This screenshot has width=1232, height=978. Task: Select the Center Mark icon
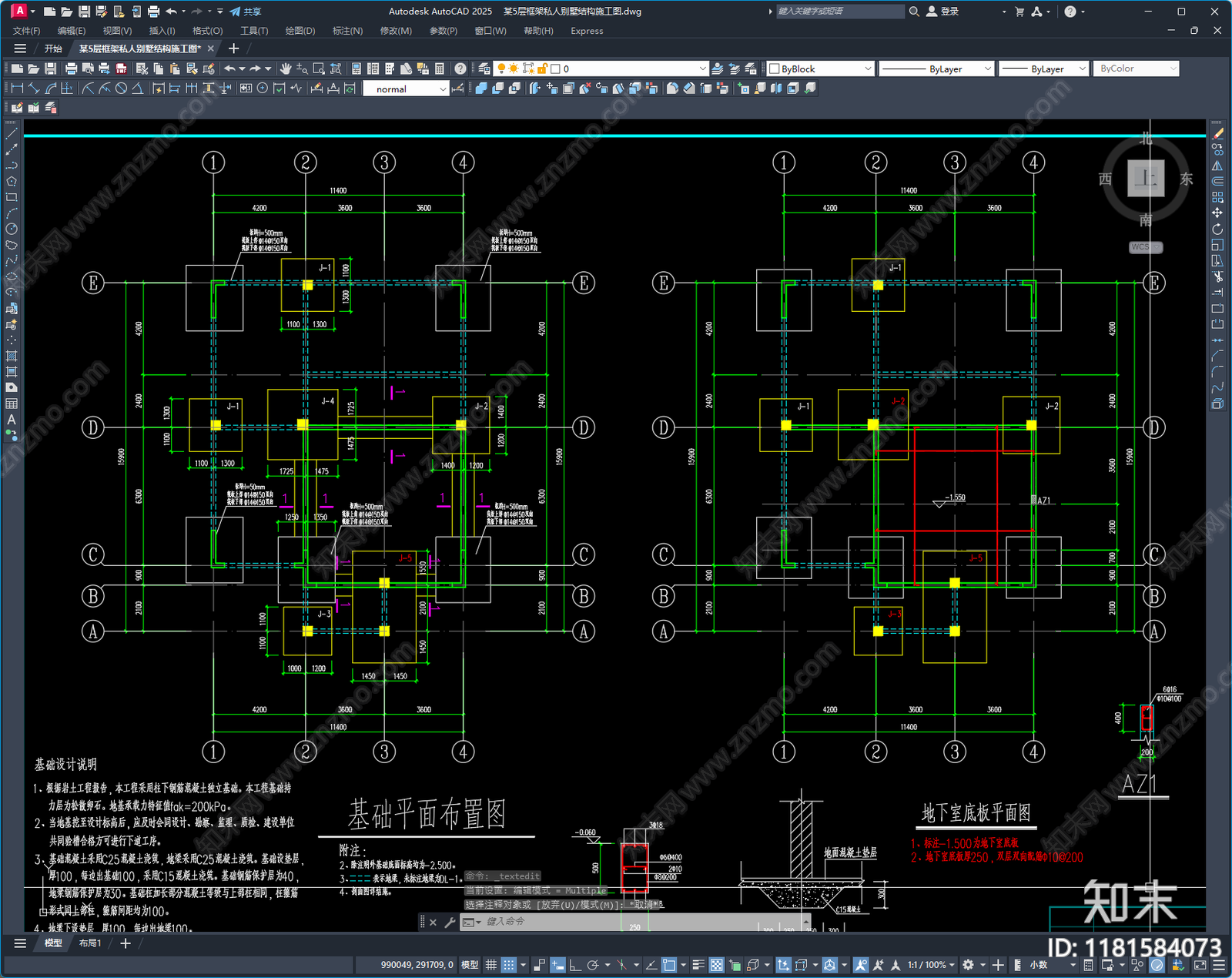click(x=263, y=89)
